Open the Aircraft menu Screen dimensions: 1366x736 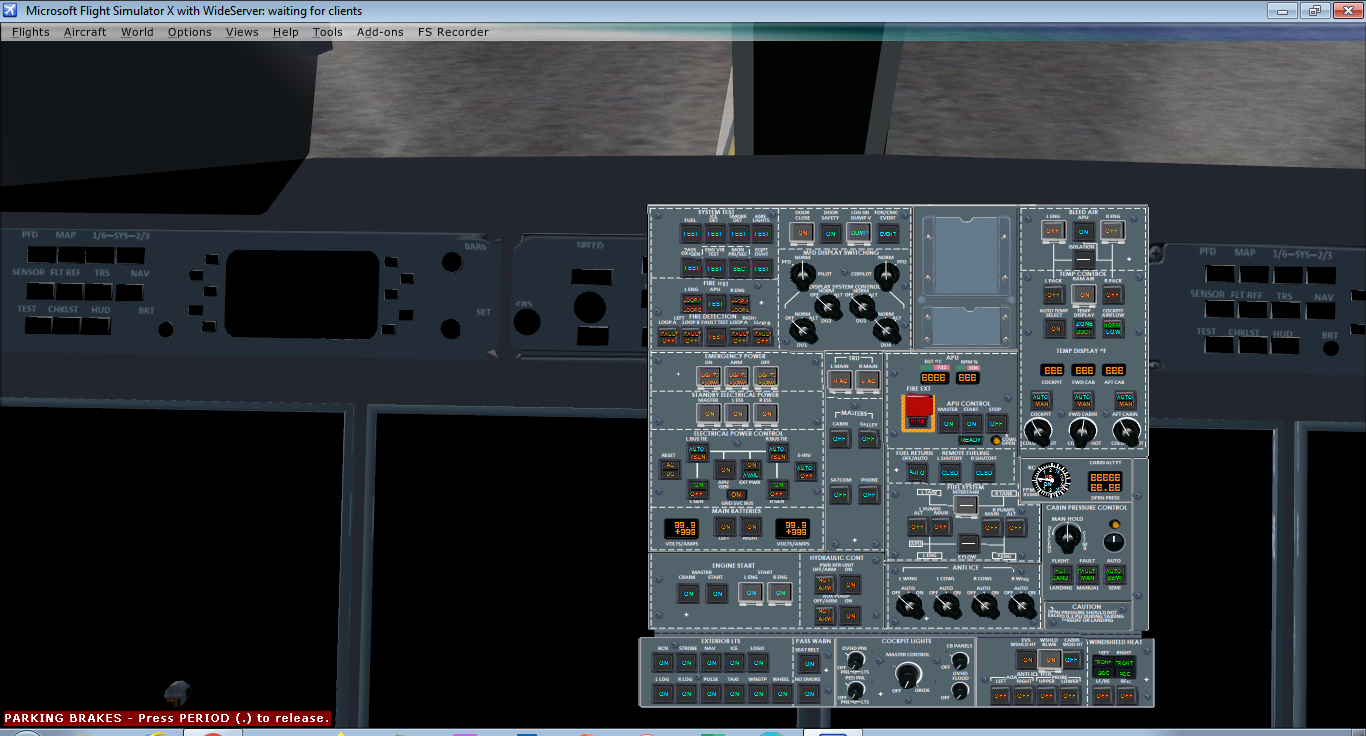point(85,31)
